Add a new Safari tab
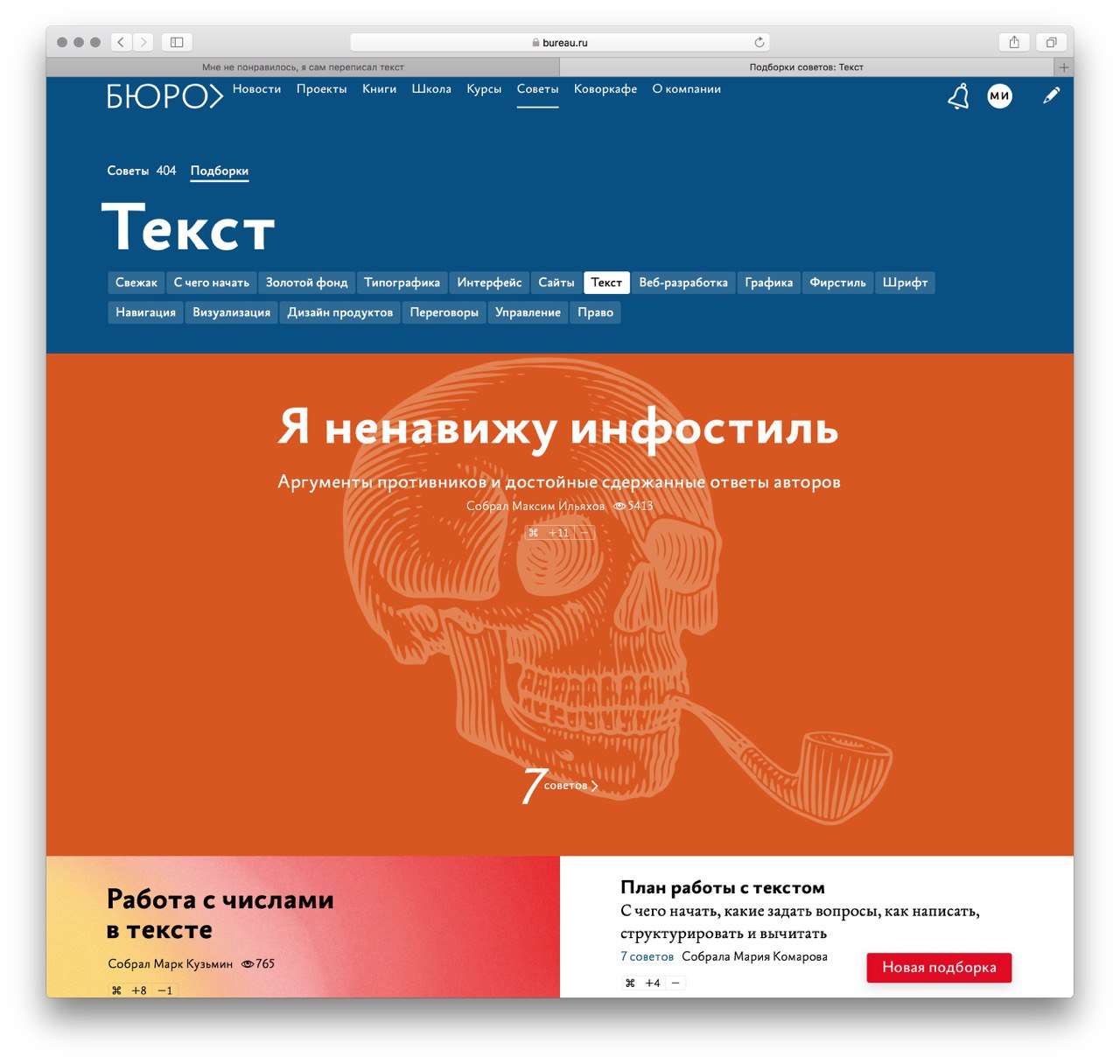Screen dimensions: 1120x1064 (1064, 67)
